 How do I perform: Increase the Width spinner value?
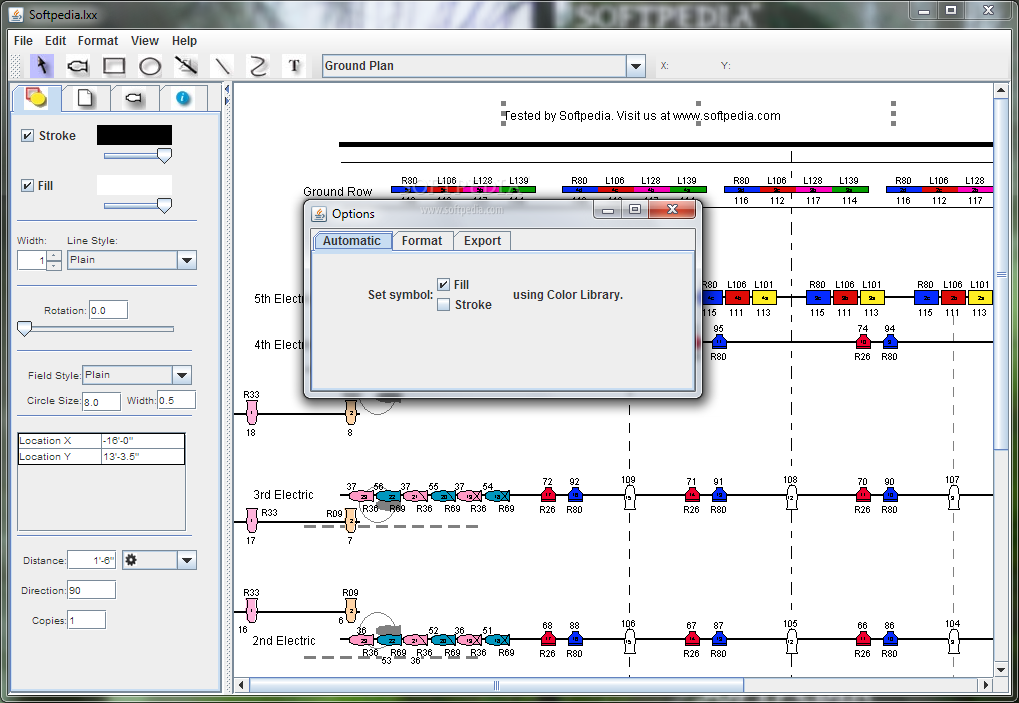click(55, 255)
